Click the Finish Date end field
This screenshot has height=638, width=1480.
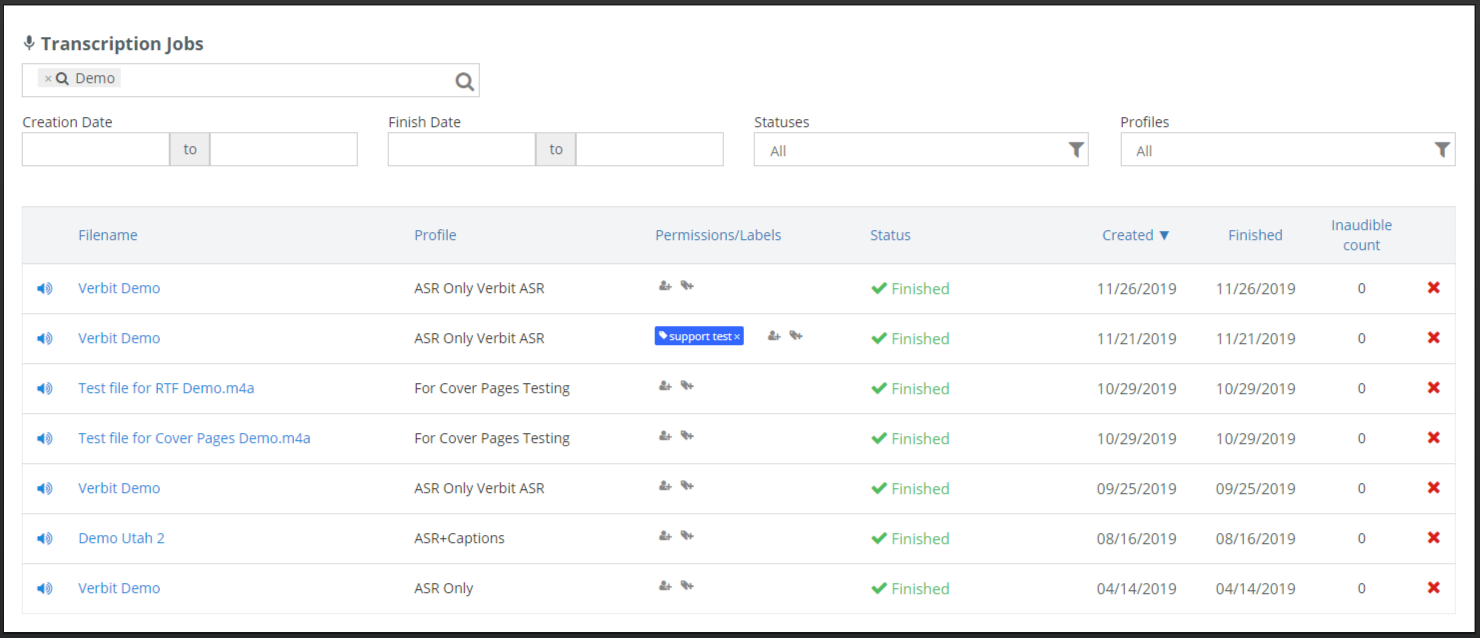click(649, 150)
